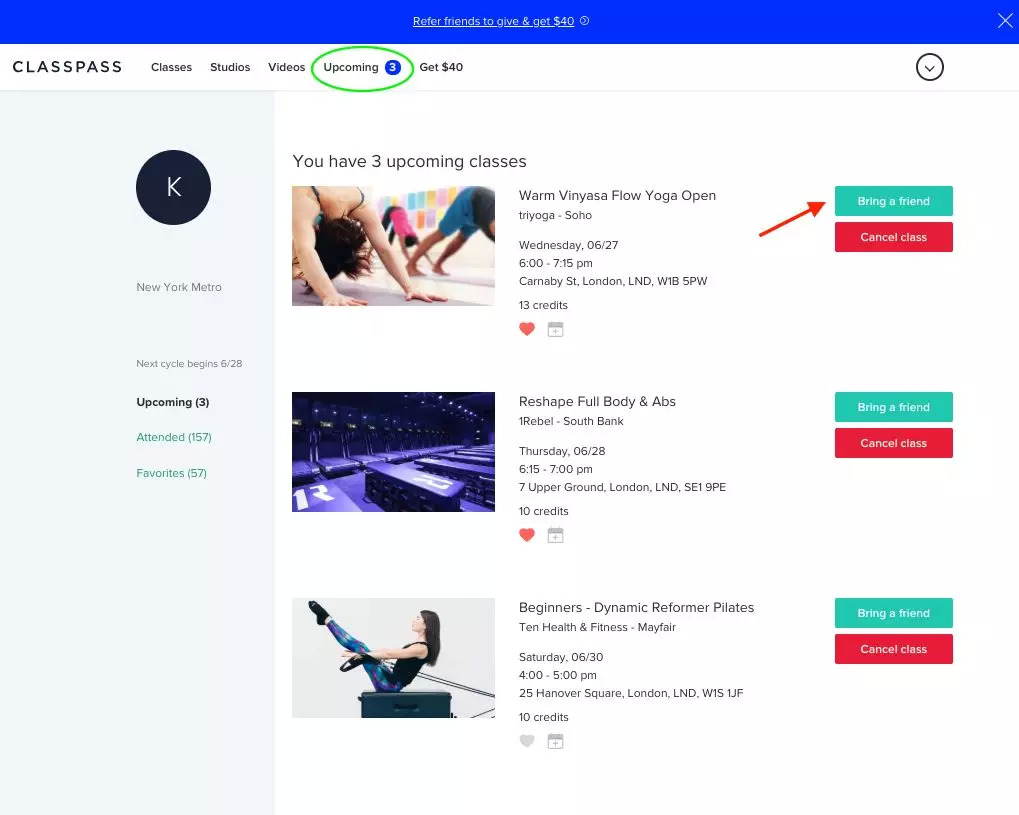The image size is (1019, 815).
Task: Select Upcoming (3) in the sidebar
Action: (173, 402)
